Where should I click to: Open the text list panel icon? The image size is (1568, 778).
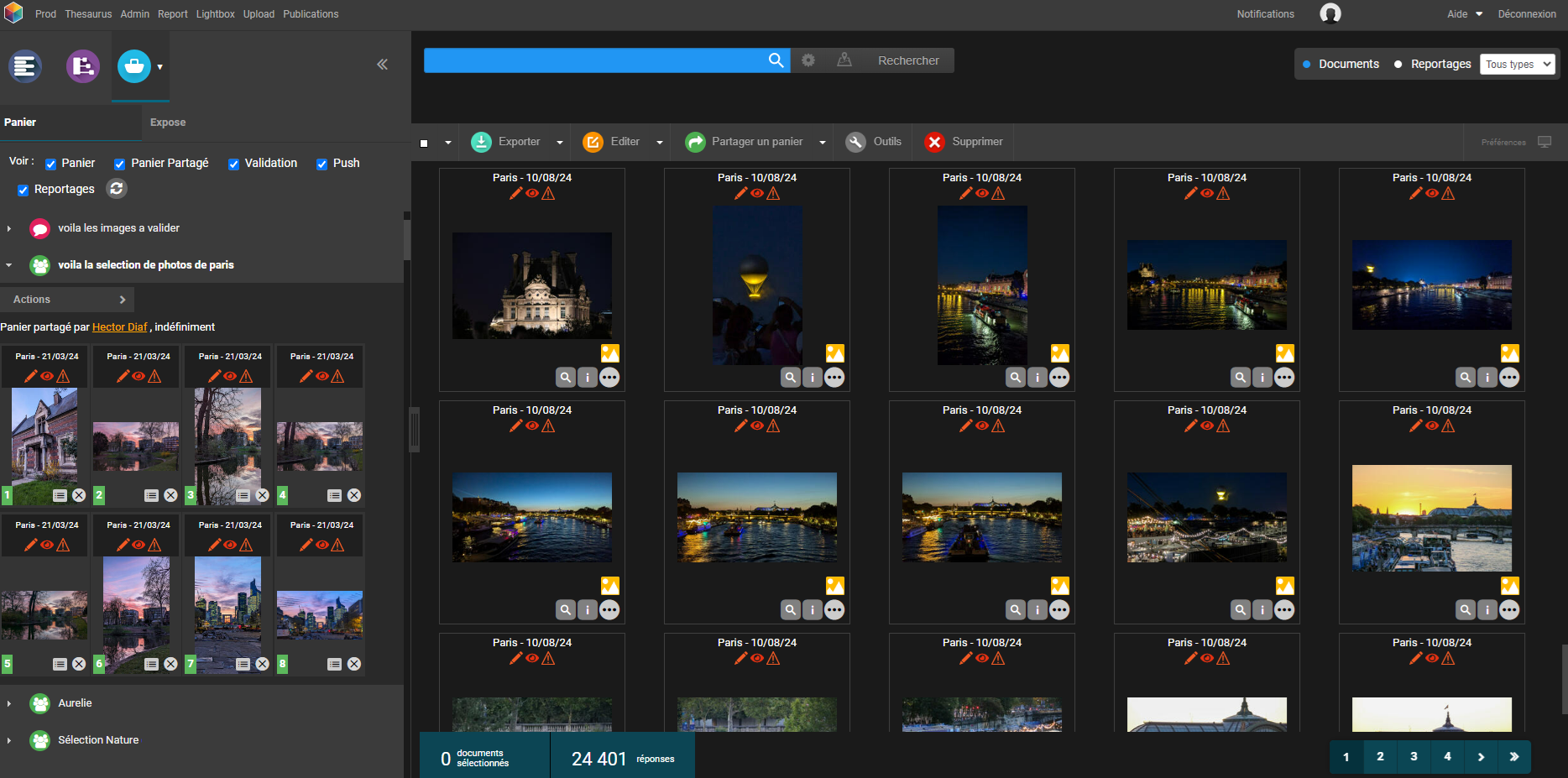pos(25,66)
